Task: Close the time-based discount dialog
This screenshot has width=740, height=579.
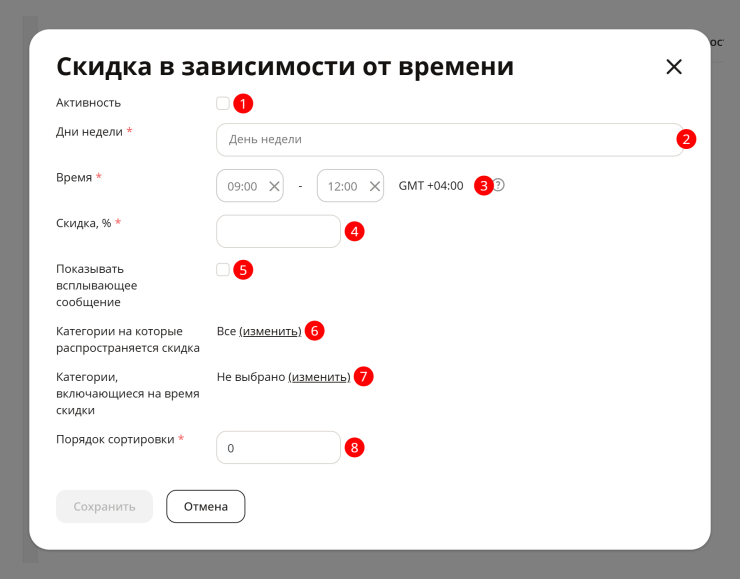Action: pyautogui.click(x=674, y=67)
